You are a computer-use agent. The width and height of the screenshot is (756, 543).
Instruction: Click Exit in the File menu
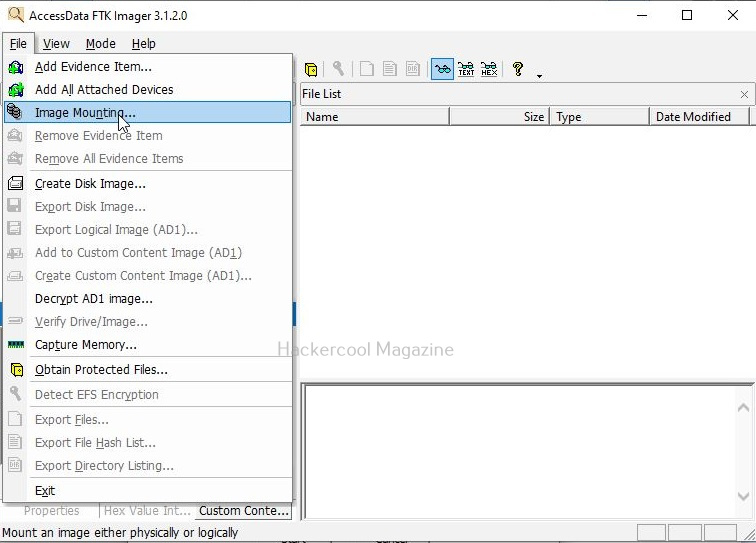point(45,491)
